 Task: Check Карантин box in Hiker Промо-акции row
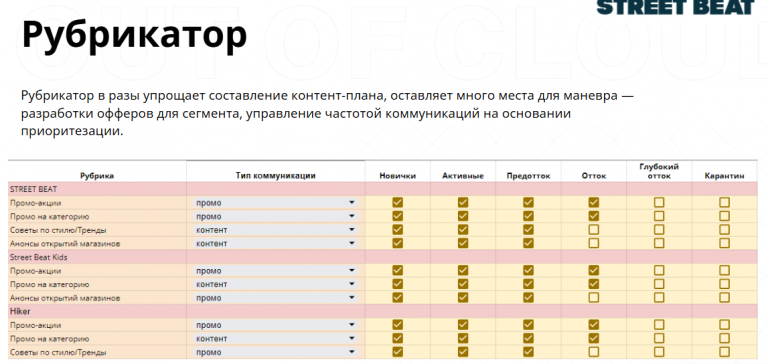pos(724,325)
